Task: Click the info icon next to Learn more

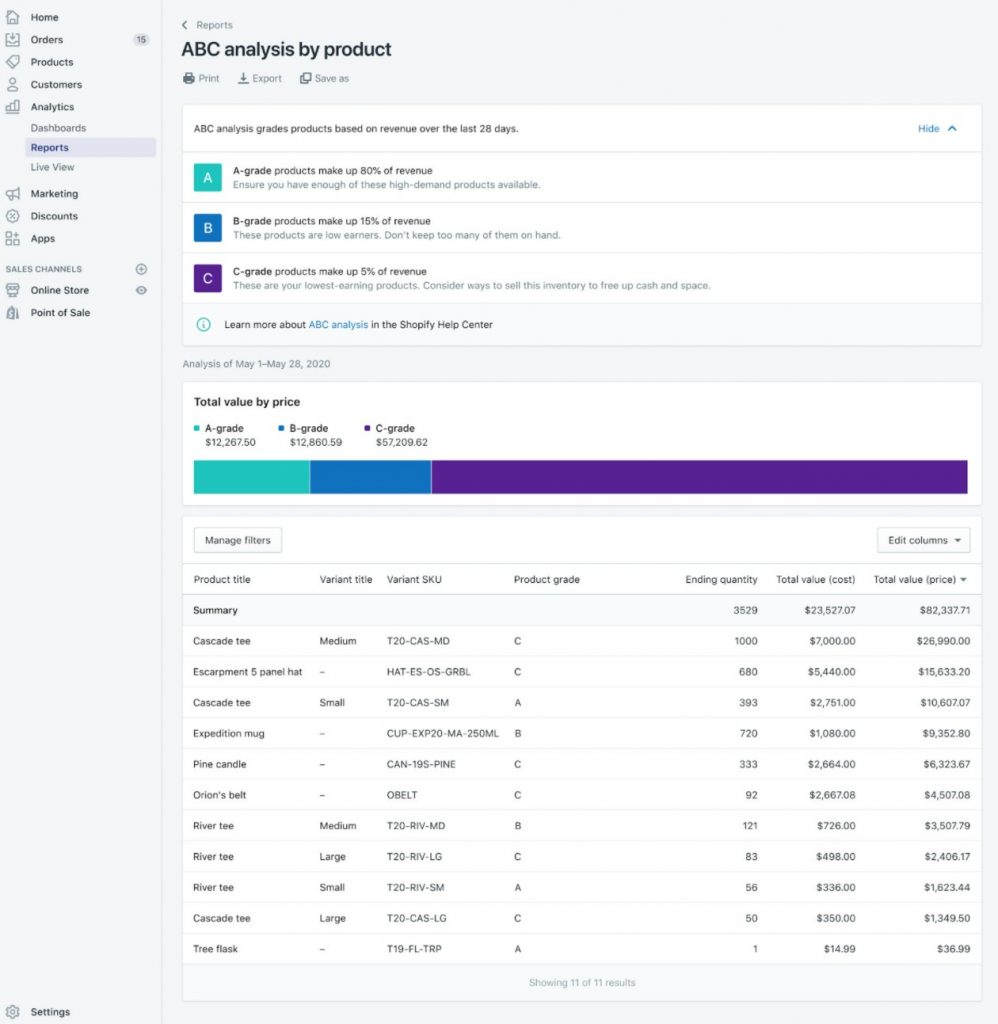Action: click(x=207, y=323)
